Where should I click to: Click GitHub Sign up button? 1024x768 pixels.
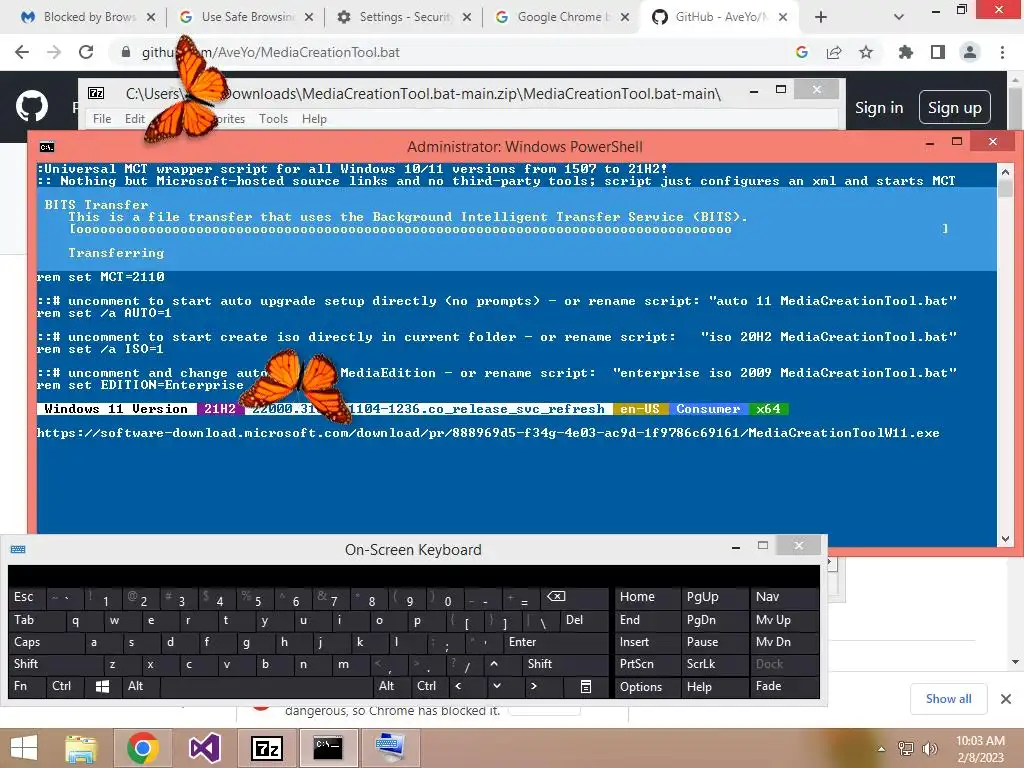(954, 108)
